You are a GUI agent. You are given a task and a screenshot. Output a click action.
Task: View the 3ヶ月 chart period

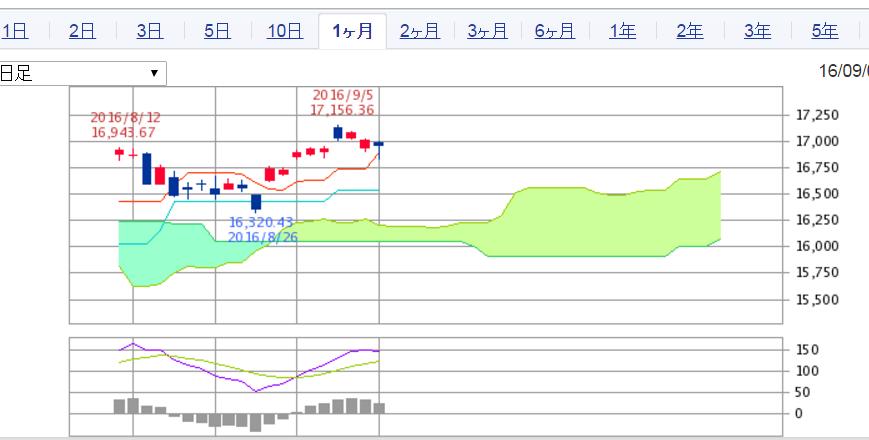pos(487,31)
